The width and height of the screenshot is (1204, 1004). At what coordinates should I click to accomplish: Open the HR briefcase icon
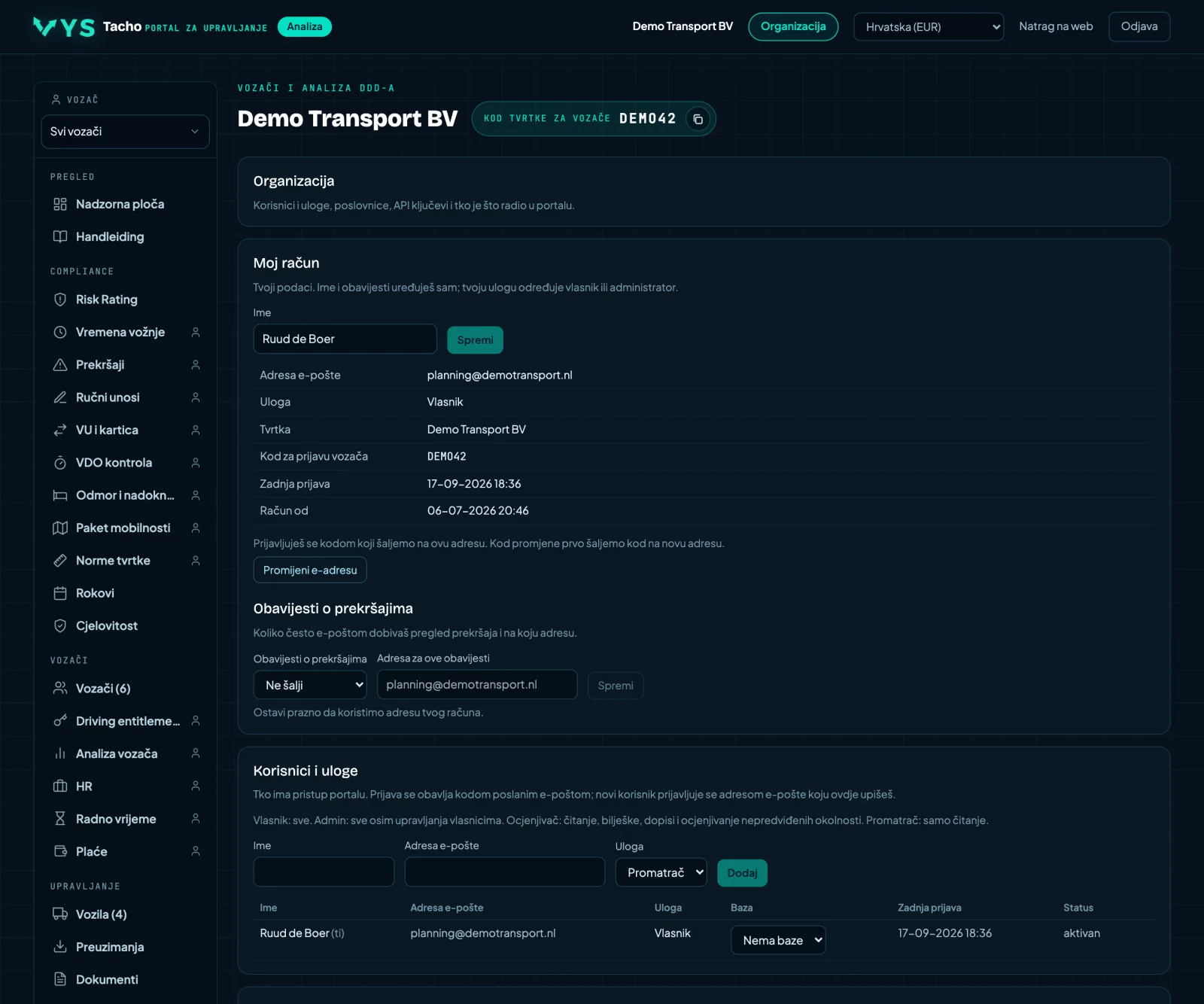point(60,786)
